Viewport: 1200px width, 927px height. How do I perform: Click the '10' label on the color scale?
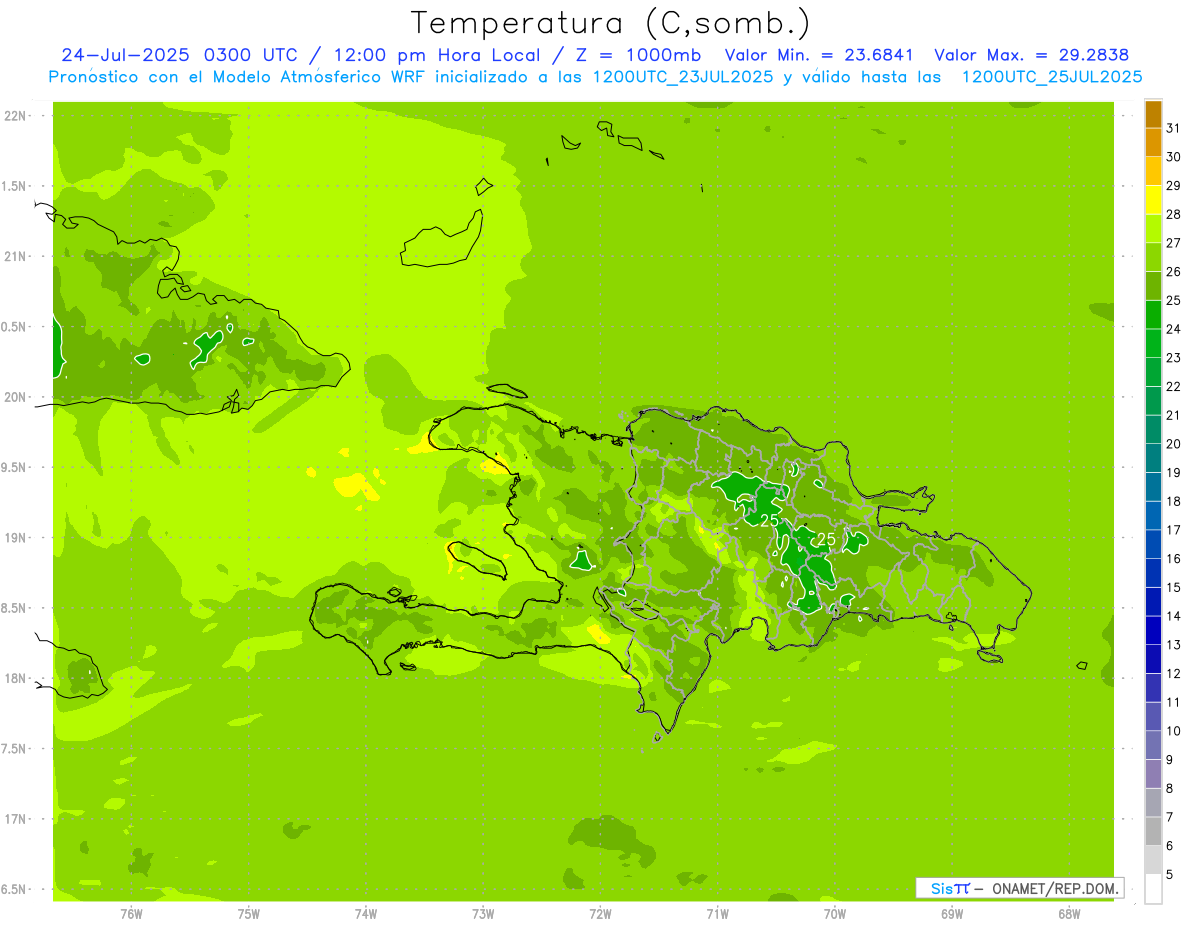tap(1174, 731)
